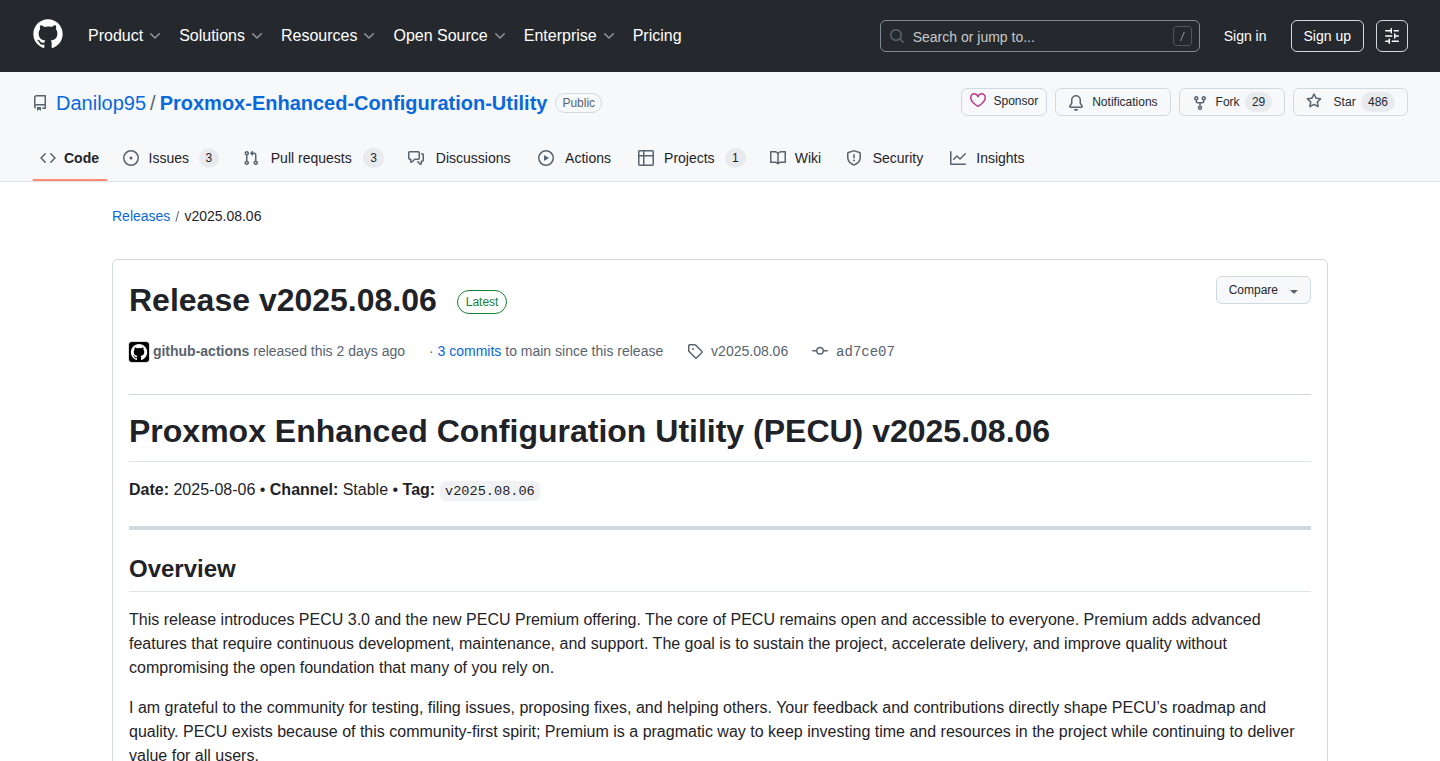
Task: Click the Releases breadcrumb link
Action: point(141,216)
